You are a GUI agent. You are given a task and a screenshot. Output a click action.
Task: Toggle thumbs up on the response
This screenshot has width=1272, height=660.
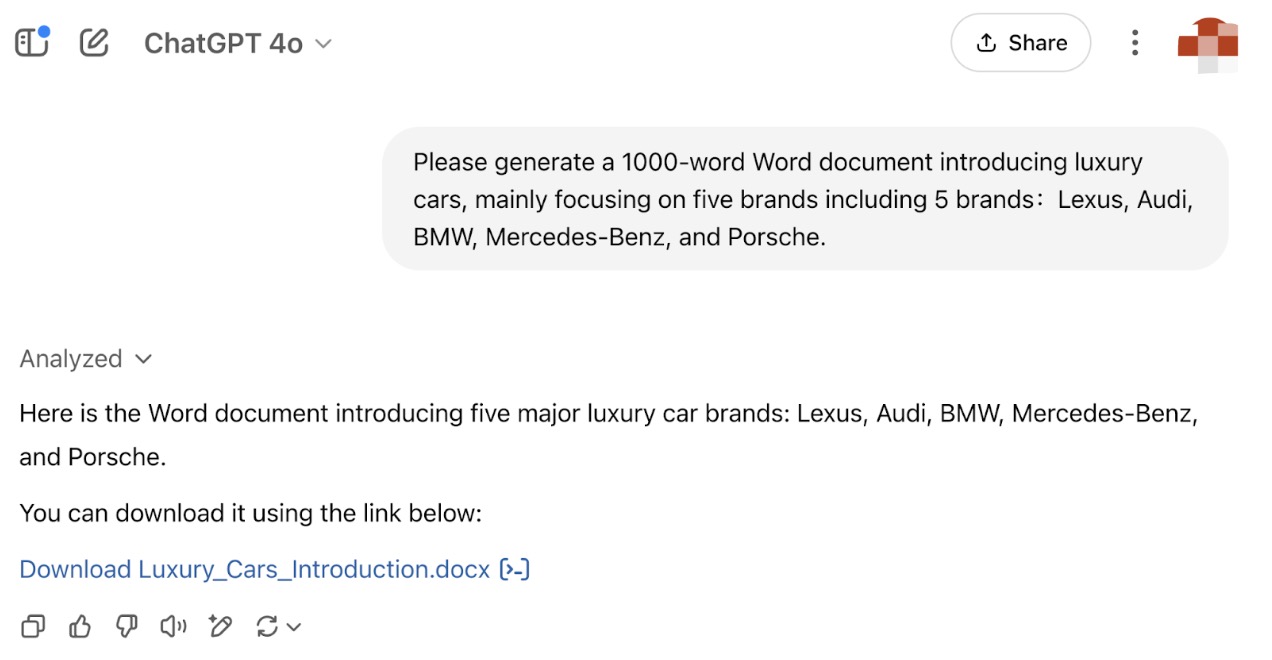[80, 627]
